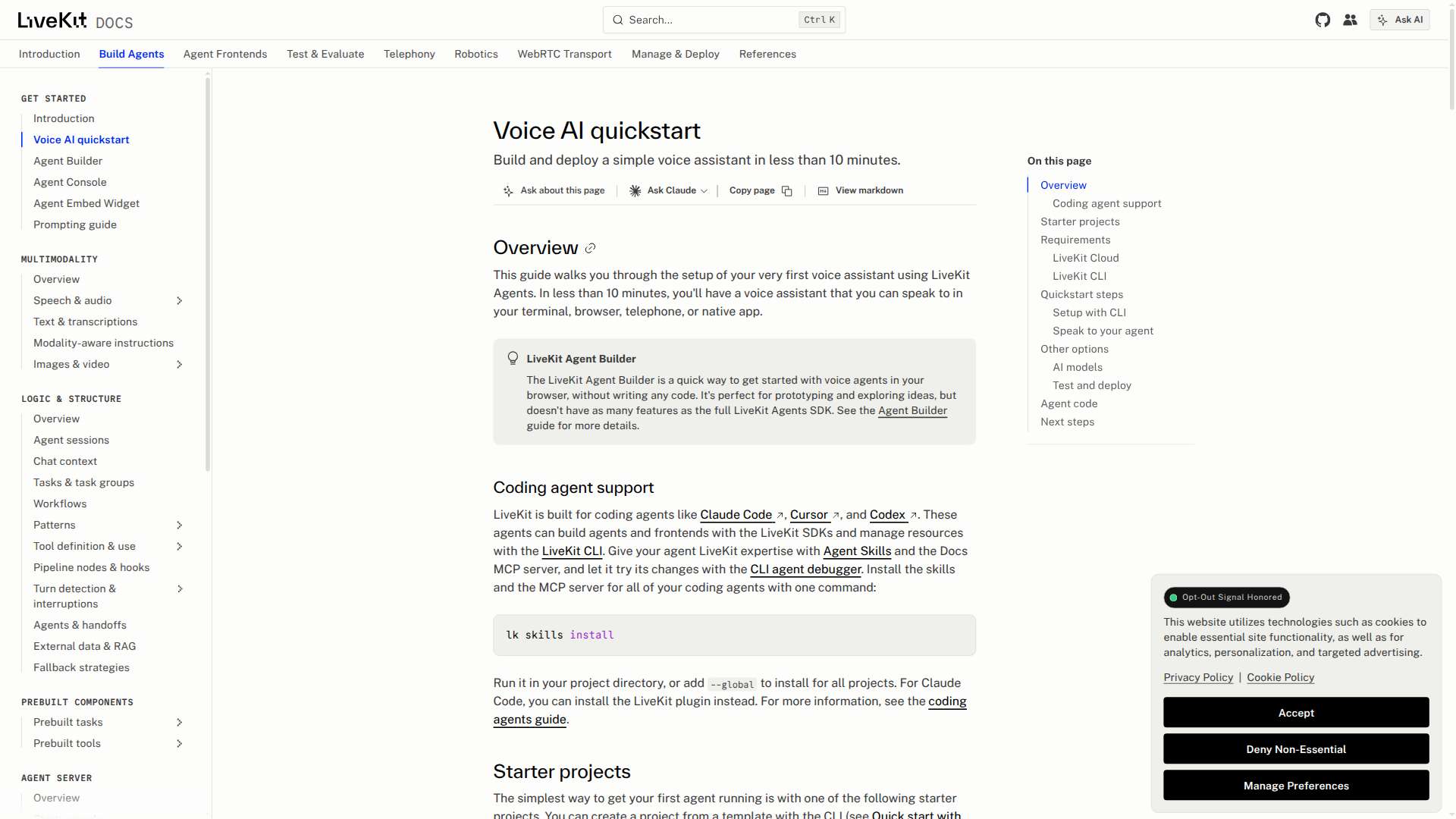
Task: Click the community people icon in header
Action: pos(1350,20)
